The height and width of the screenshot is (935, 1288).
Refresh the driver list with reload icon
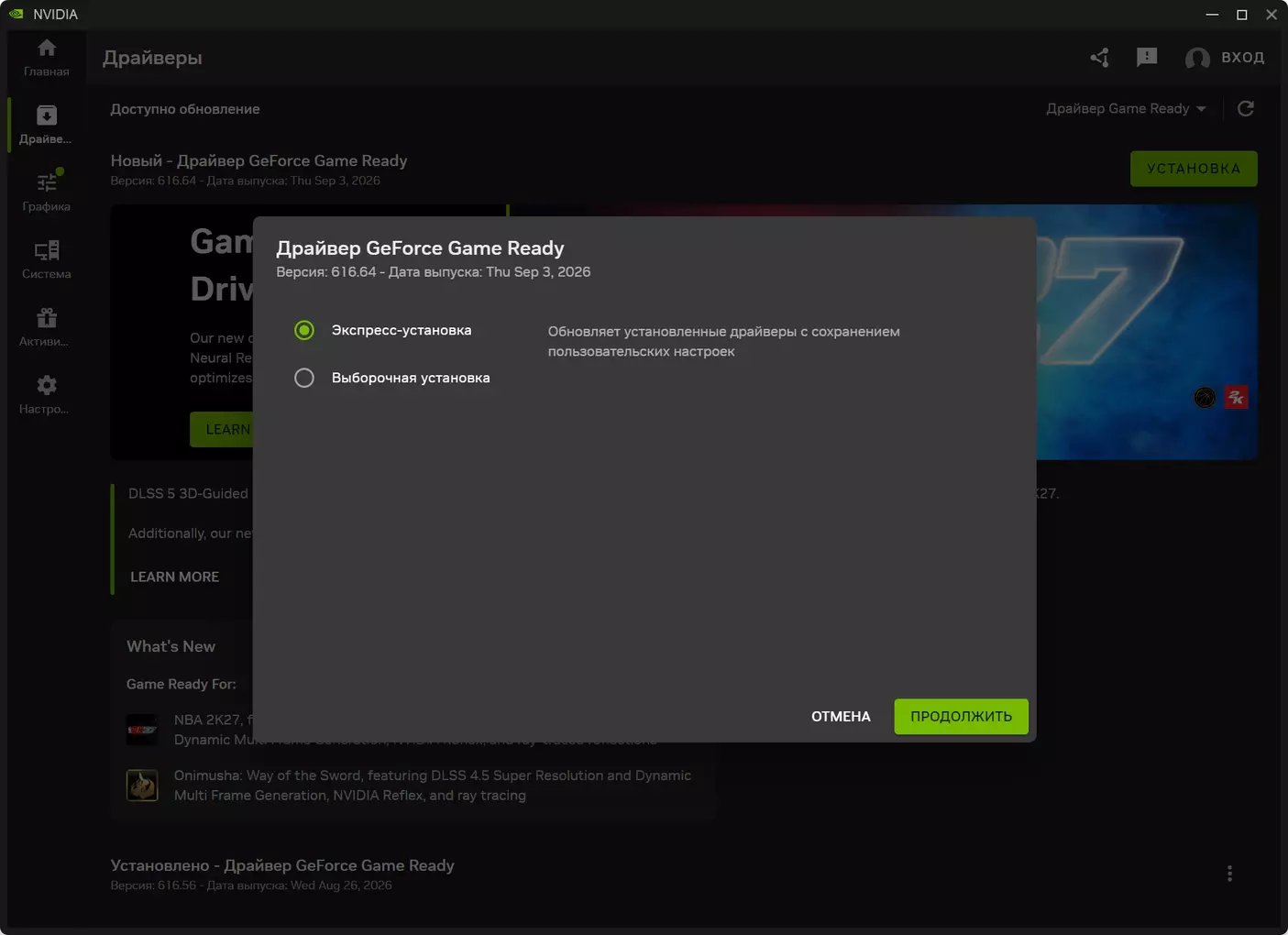pos(1246,109)
